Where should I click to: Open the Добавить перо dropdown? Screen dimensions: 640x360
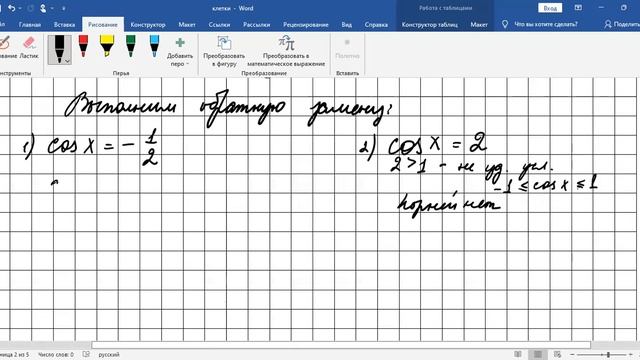click(180, 52)
